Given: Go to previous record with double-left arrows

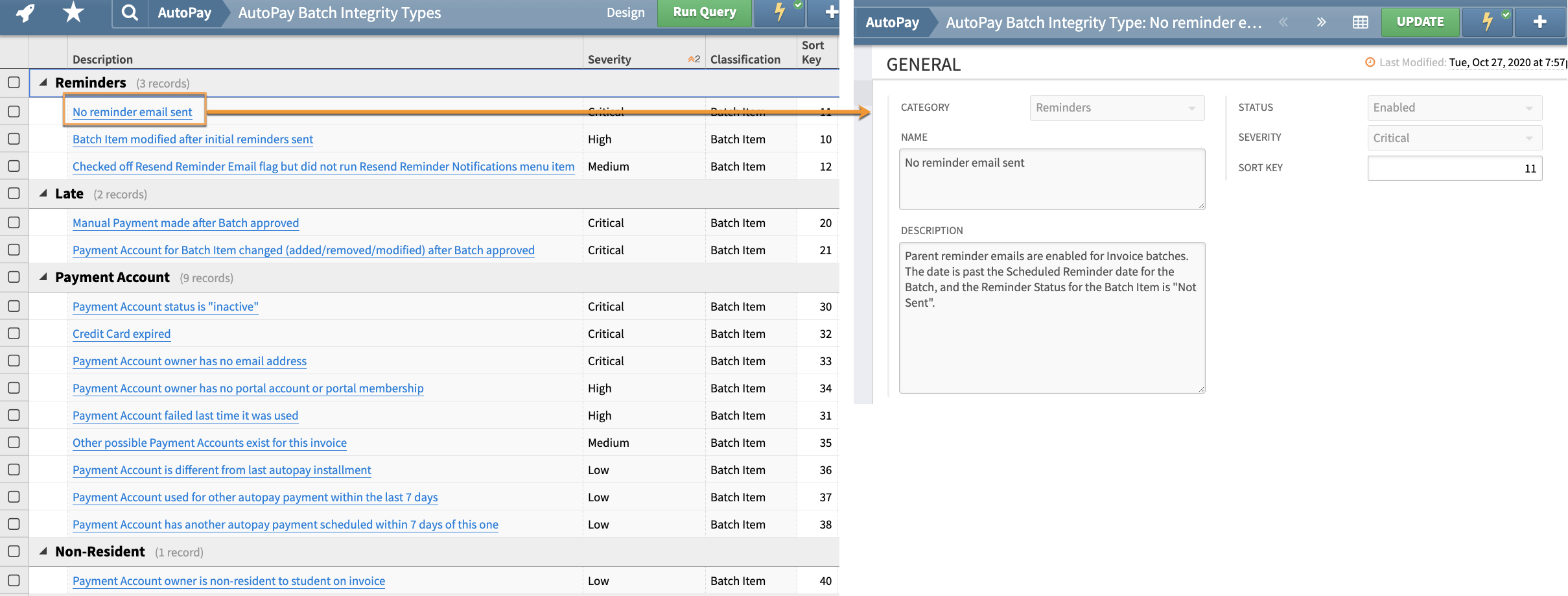Looking at the screenshot, I should point(1283,22).
